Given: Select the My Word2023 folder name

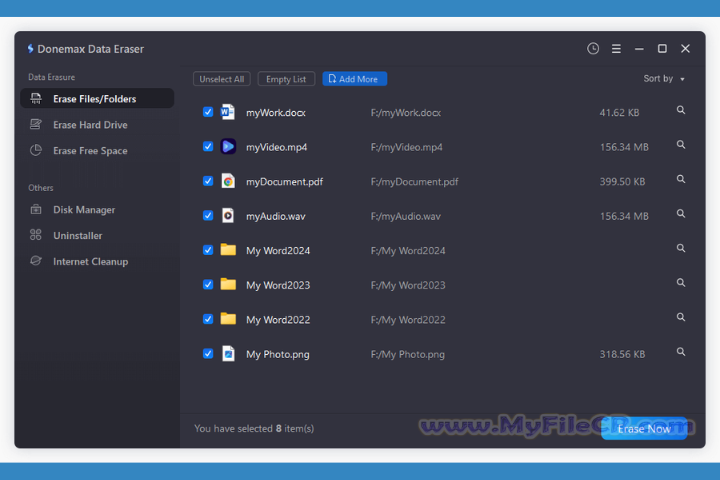Looking at the screenshot, I should 278,285.
